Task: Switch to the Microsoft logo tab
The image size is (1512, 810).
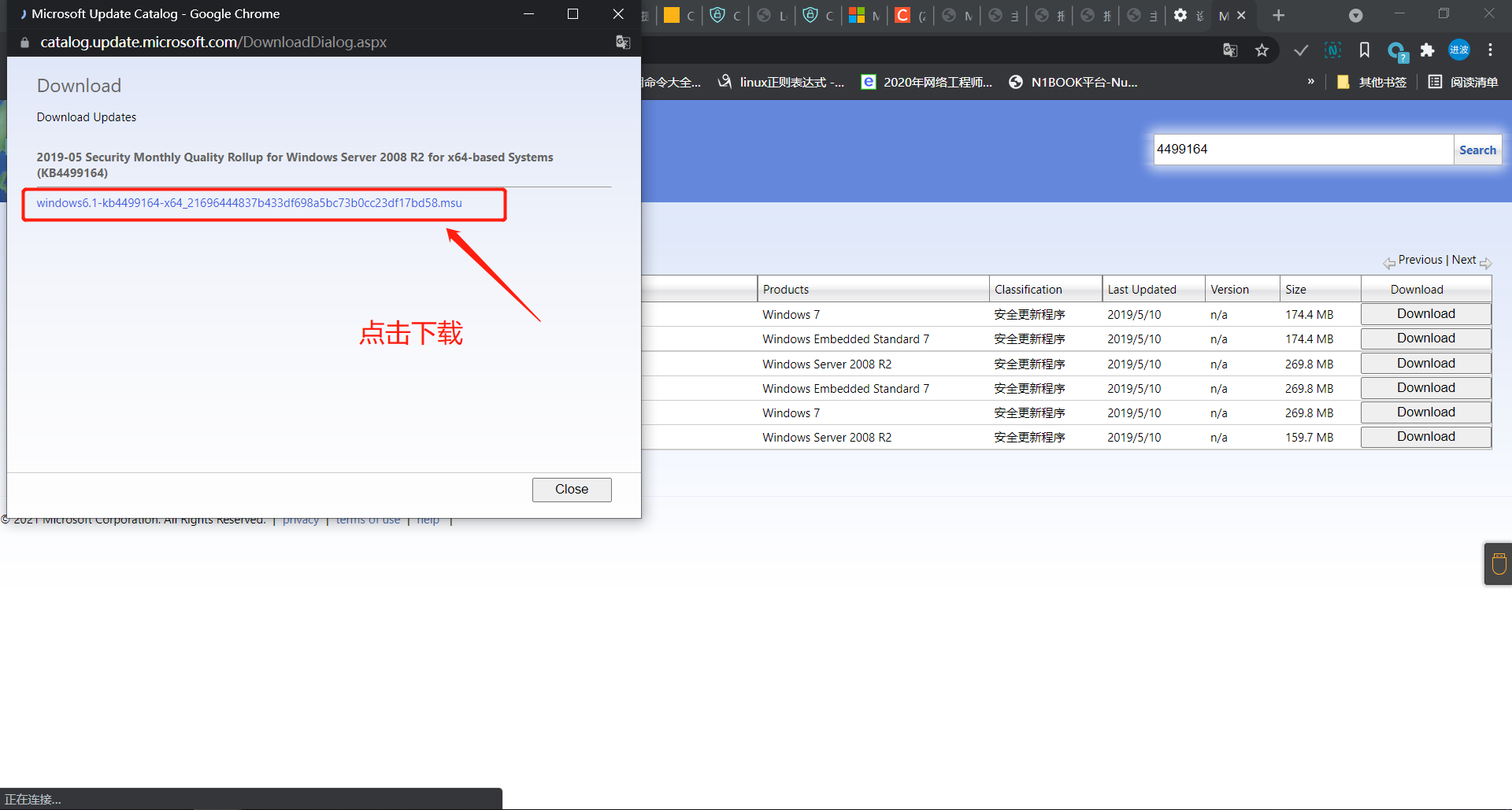Action: (864, 15)
